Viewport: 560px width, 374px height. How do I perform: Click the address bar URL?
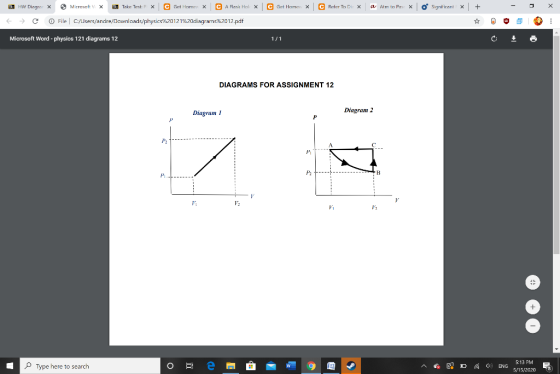(x=158, y=21)
